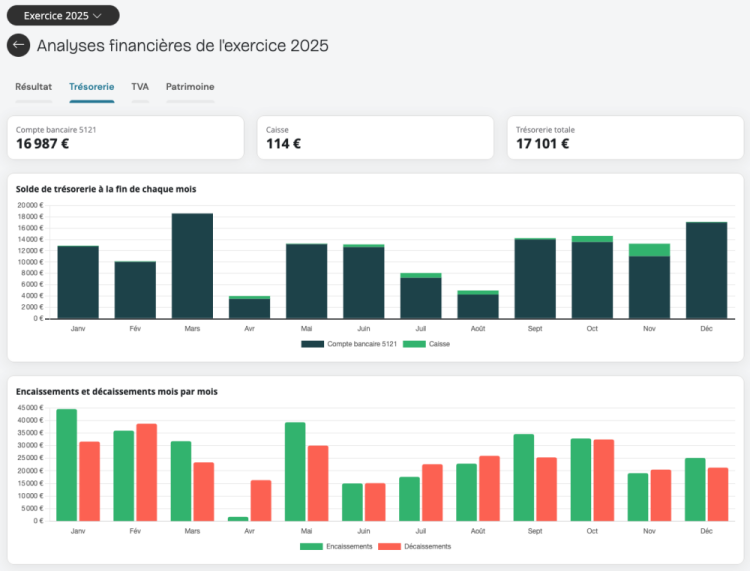Click the Trésorerie totale card
This screenshot has height=571, width=750.
coord(625,137)
